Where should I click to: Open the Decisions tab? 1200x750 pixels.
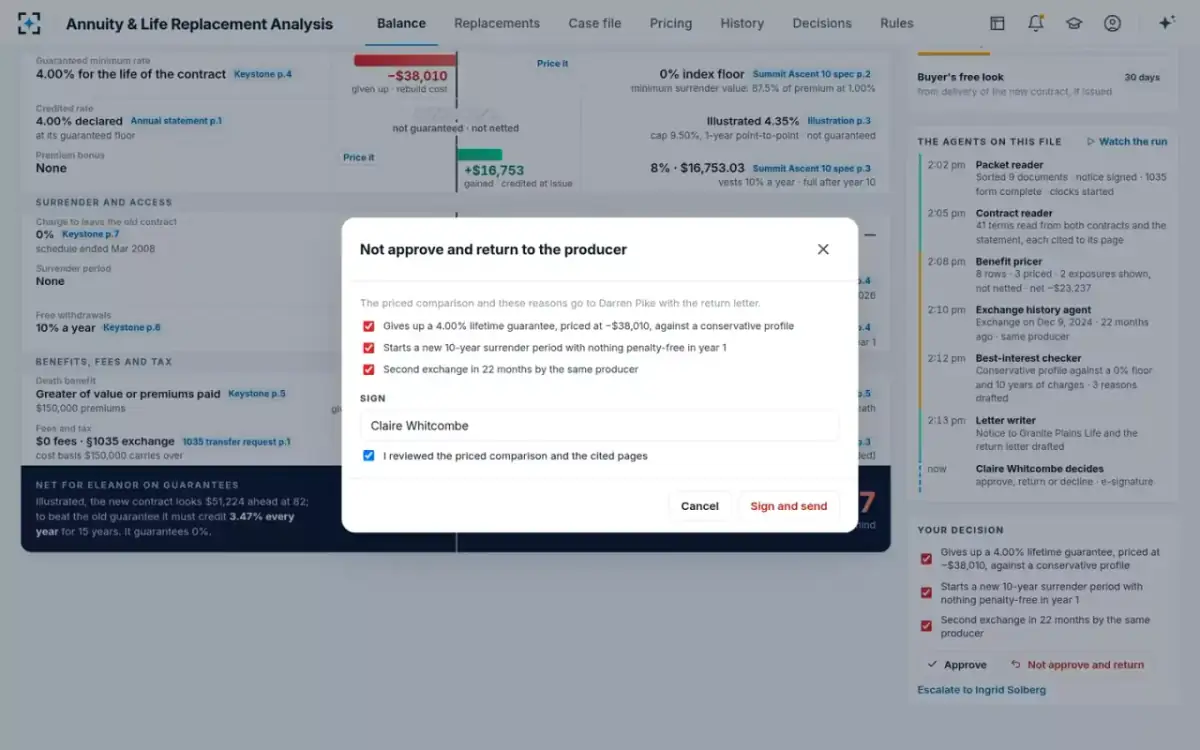coord(822,23)
